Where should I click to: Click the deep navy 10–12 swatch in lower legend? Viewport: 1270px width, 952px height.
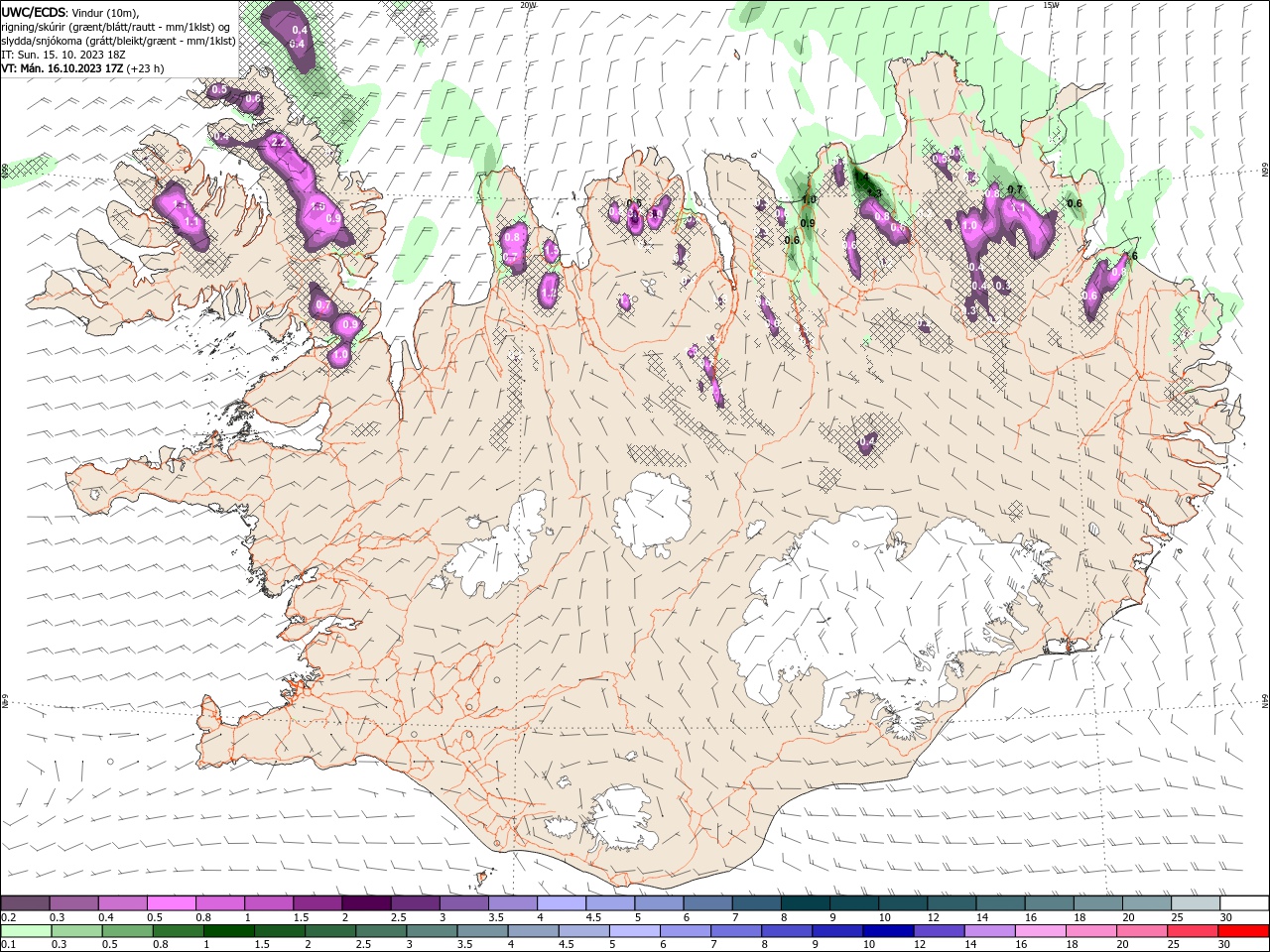coord(889,931)
